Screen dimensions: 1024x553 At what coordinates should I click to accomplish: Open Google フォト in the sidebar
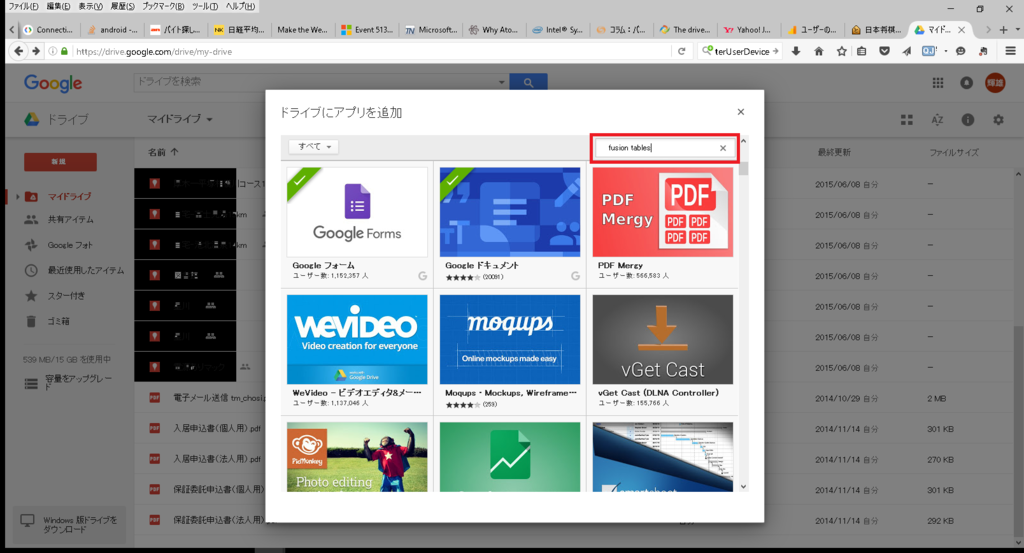point(69,245)
